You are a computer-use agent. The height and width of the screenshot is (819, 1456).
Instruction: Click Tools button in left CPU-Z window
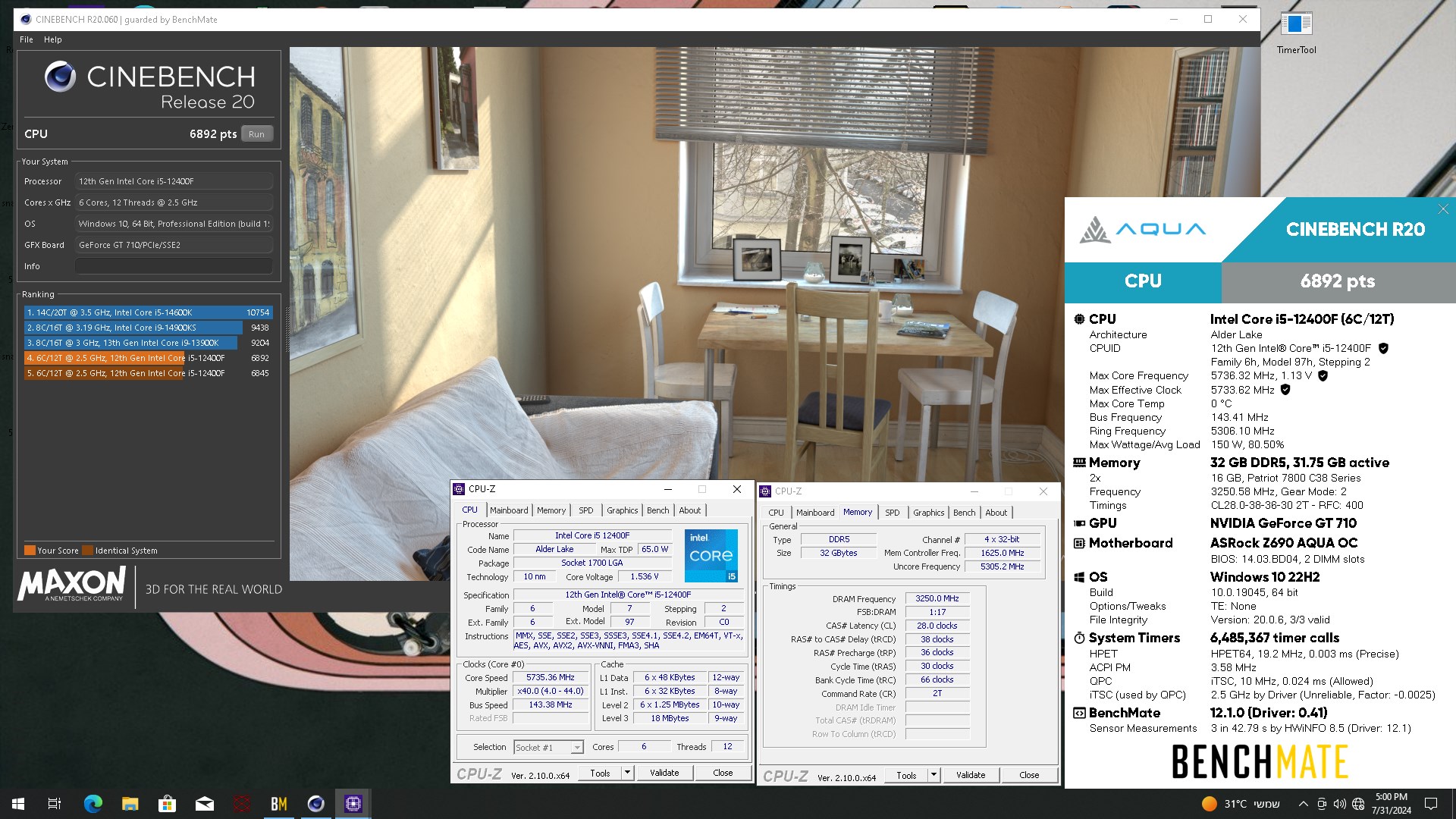pyautogui.click(x=600, y=773)
